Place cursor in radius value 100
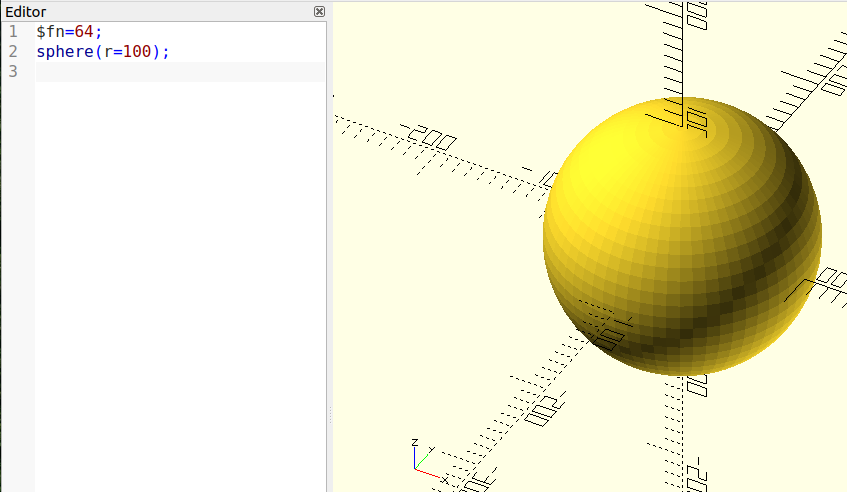This screenshot has width=847, height=492. point(137,51)
